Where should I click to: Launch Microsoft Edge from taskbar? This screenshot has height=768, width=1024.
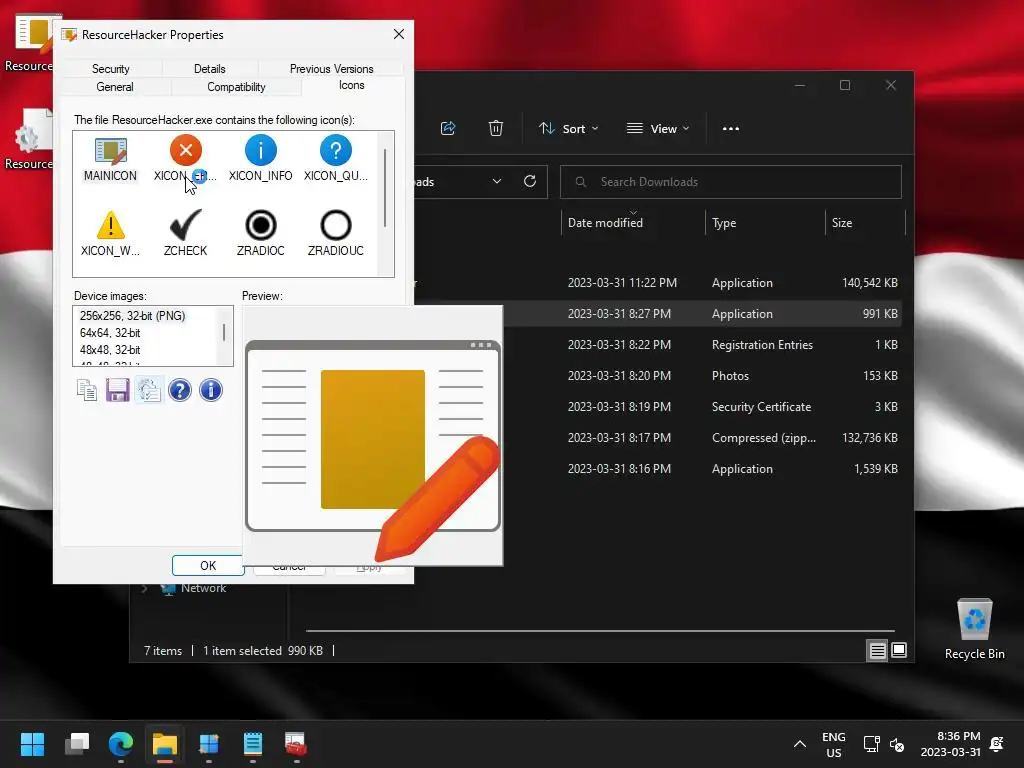tap(121, 744)
